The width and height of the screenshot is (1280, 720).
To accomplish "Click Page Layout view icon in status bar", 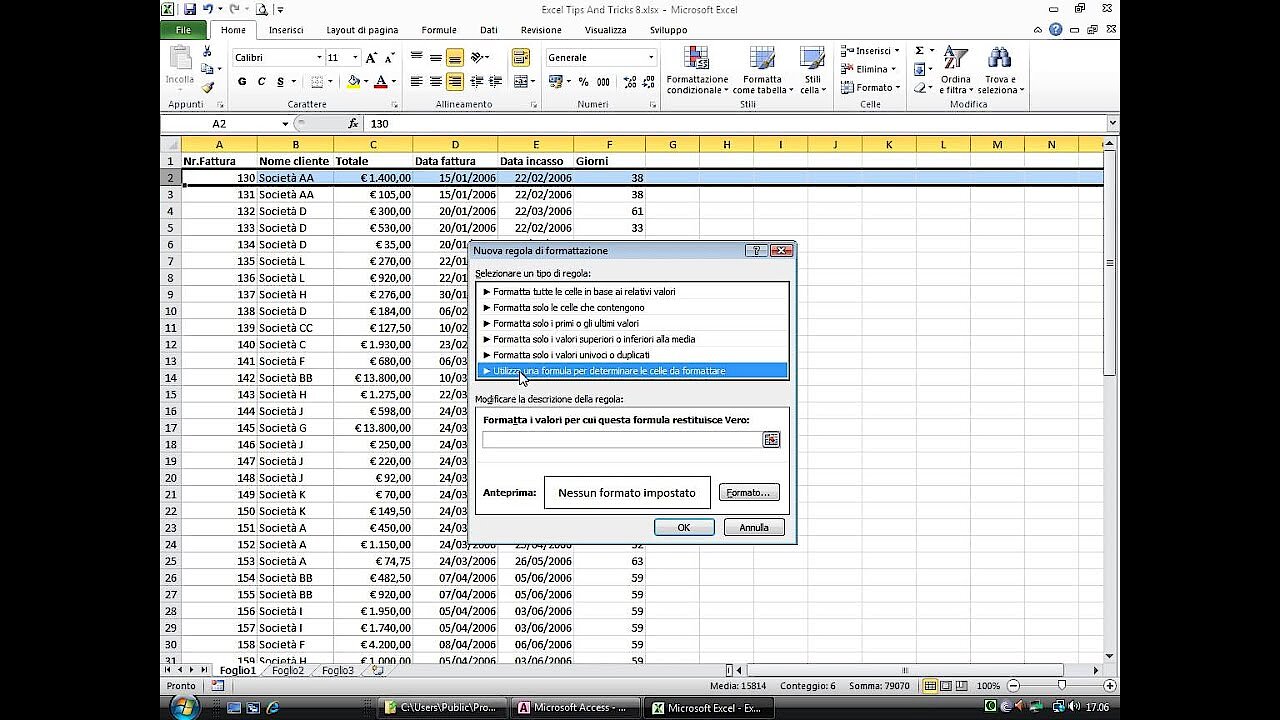I will click(x=948, y=686).
